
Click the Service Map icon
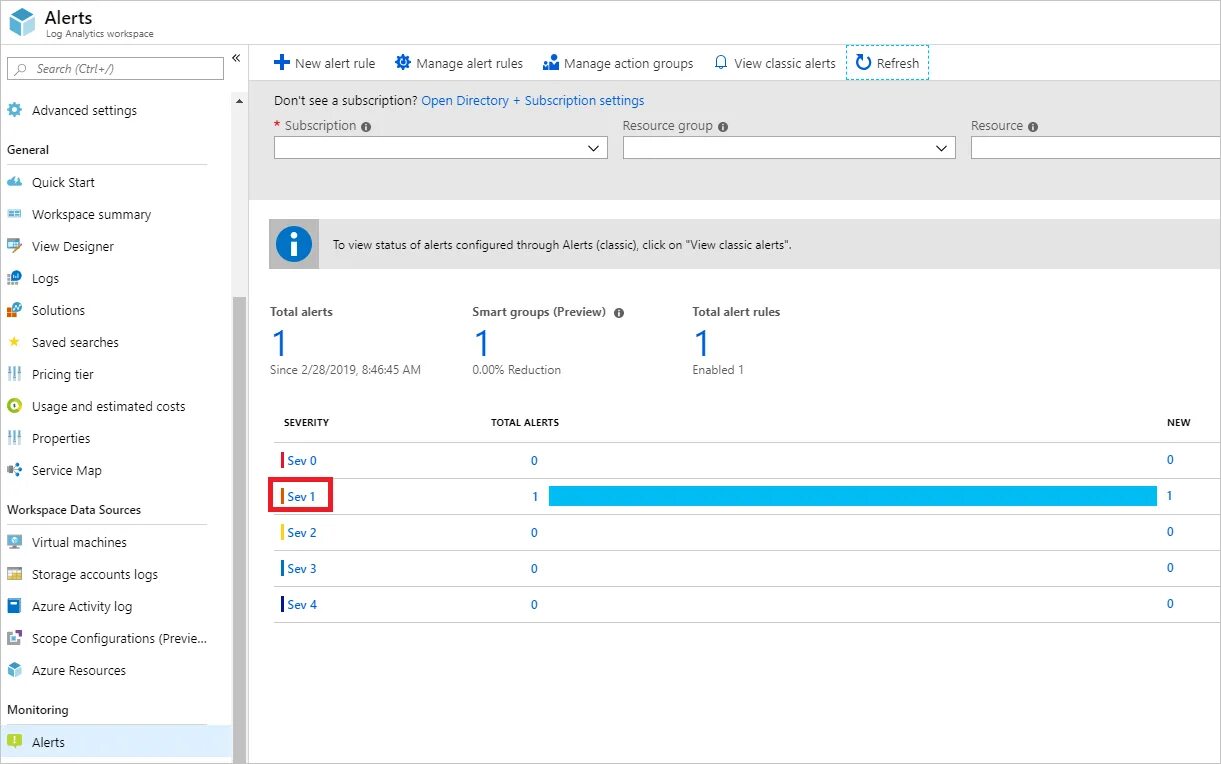coord(14,470)
